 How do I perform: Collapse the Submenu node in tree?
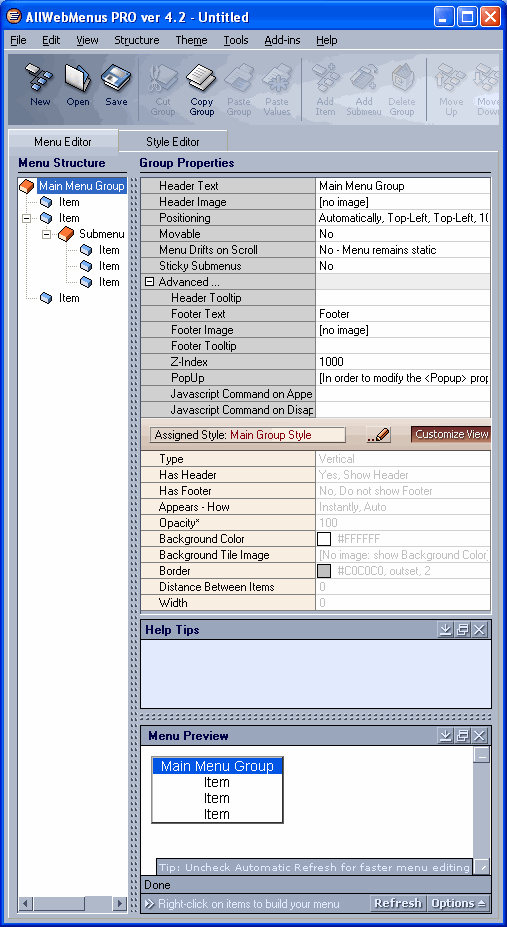coord(47,234)
